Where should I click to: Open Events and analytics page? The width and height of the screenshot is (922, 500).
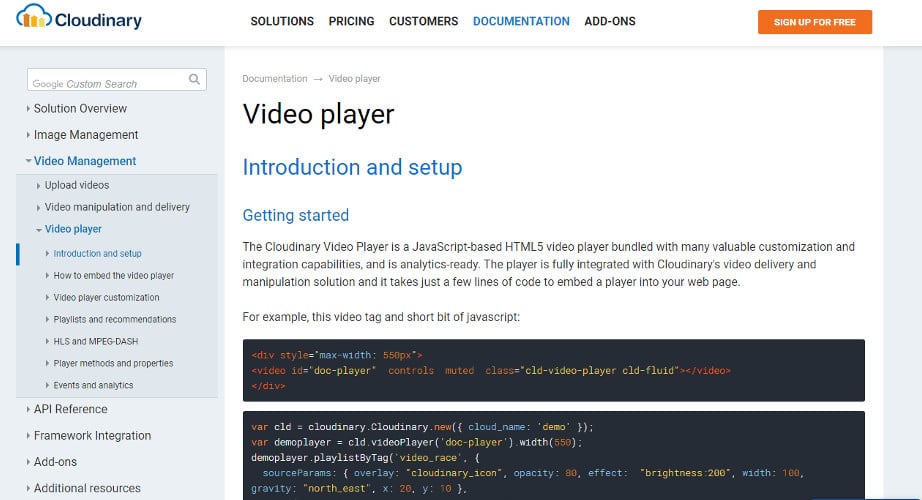click(93, 385)
